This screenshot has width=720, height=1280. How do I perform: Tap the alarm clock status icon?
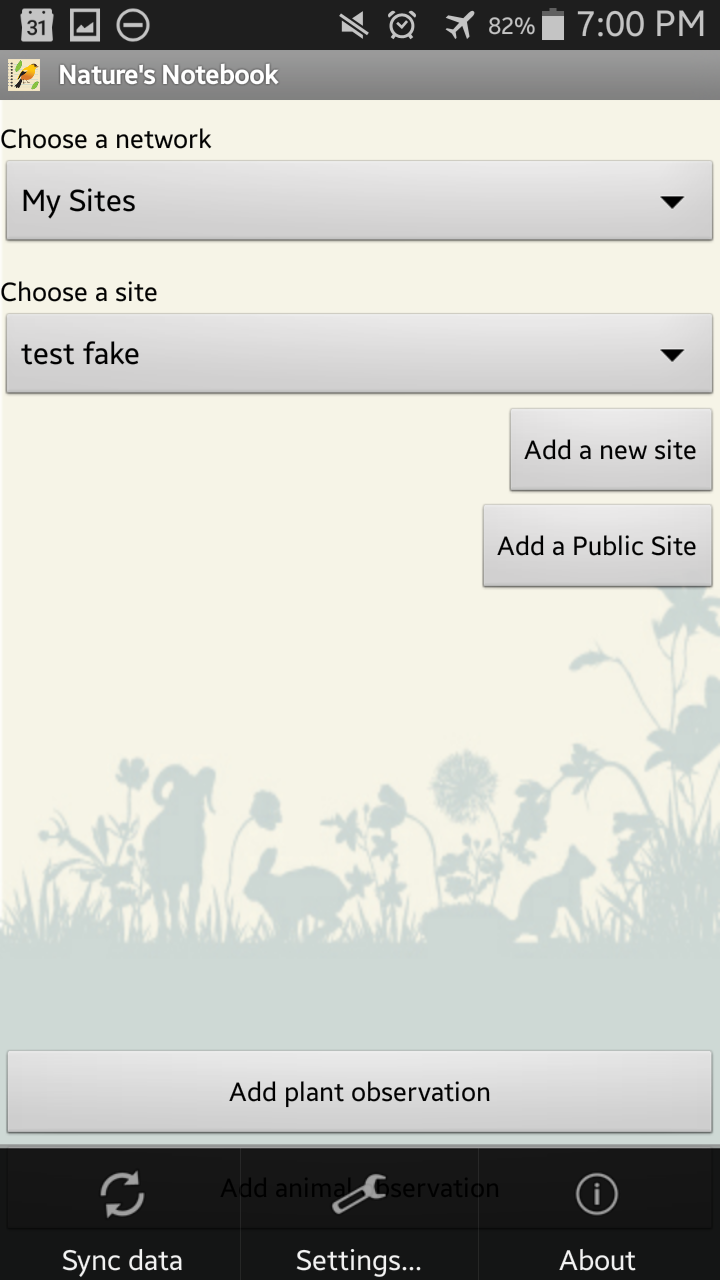(x=402, y=25)
